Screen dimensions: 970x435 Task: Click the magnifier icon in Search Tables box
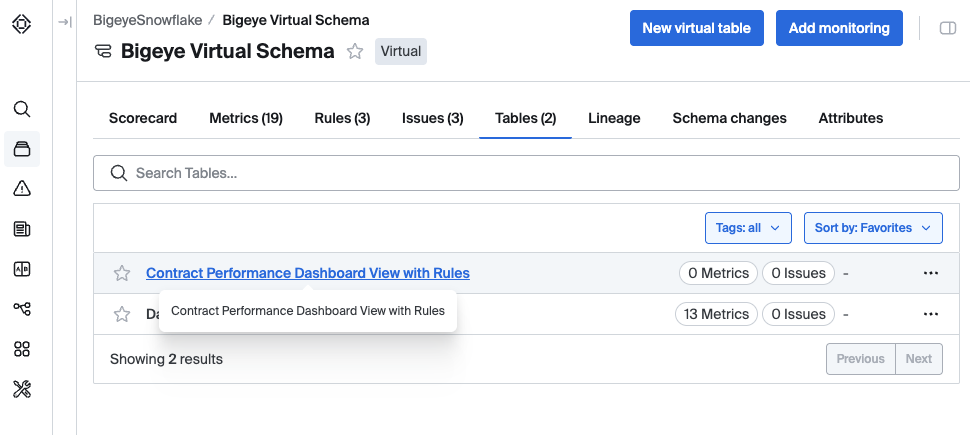119,173
